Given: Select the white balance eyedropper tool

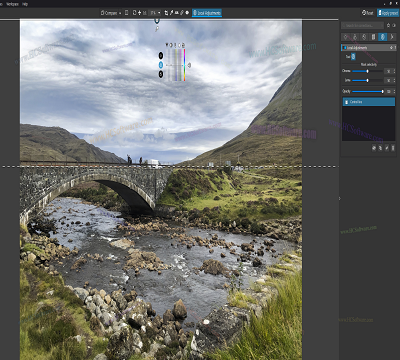Looking at the screenshot, I should [x=171, y=13].
